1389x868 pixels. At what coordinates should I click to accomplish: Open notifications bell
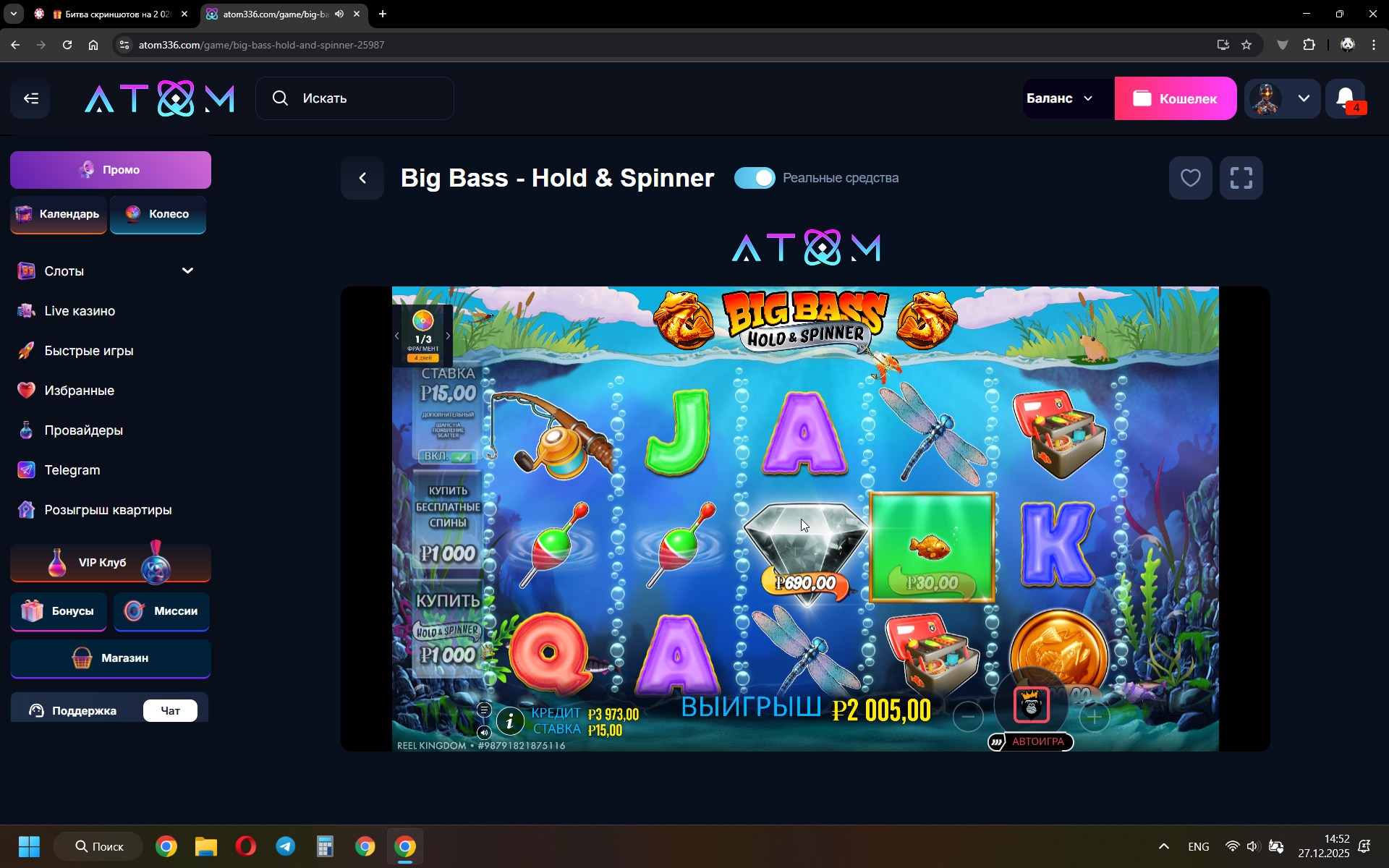click(1346, 98)
